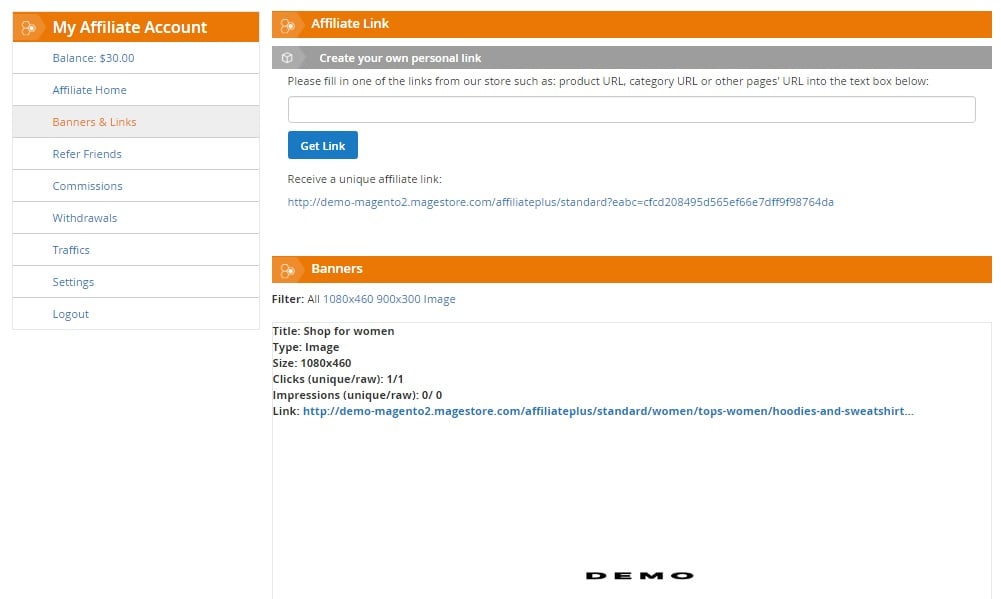1001x599 pixels.
Task: Click the Impressions (unique/raw): 0/ 0 text
Action: coord(358,395)
